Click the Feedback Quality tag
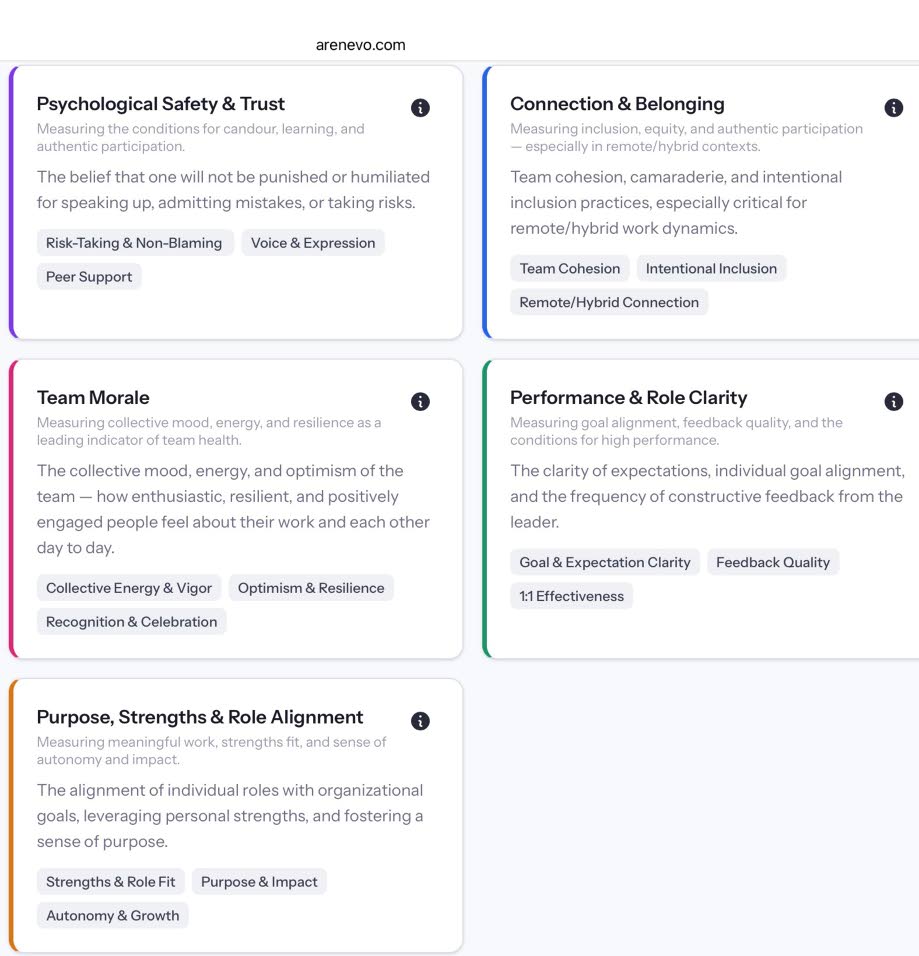The height and width of the screenshot is (956, 919). click(x=773, y=562)
